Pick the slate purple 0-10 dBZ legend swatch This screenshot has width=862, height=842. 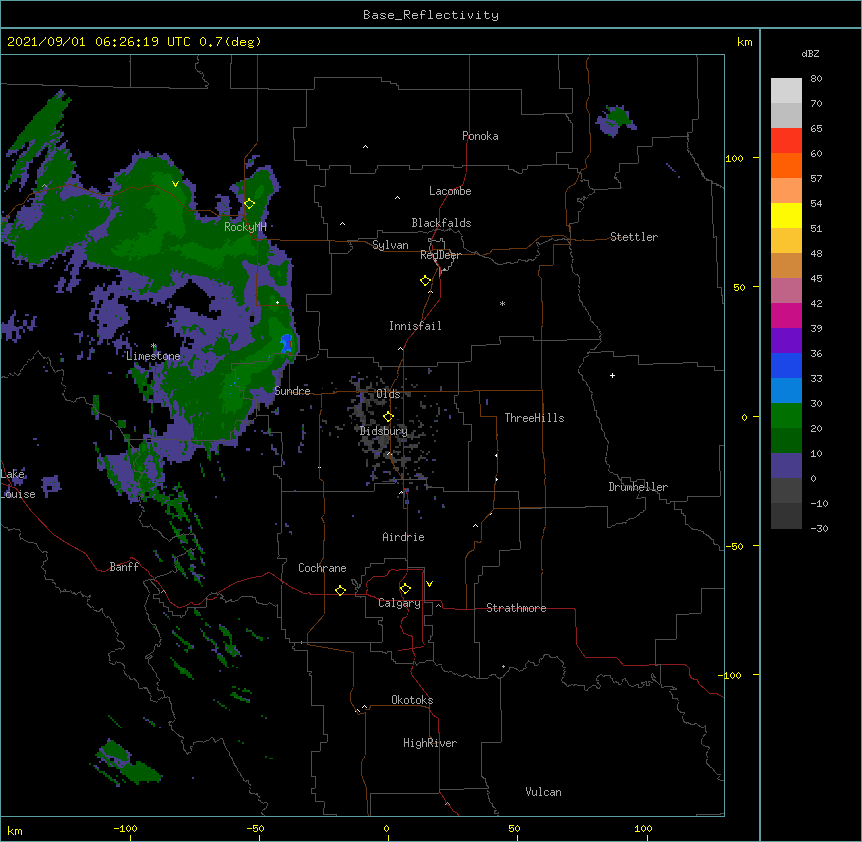tap(786, 466)
